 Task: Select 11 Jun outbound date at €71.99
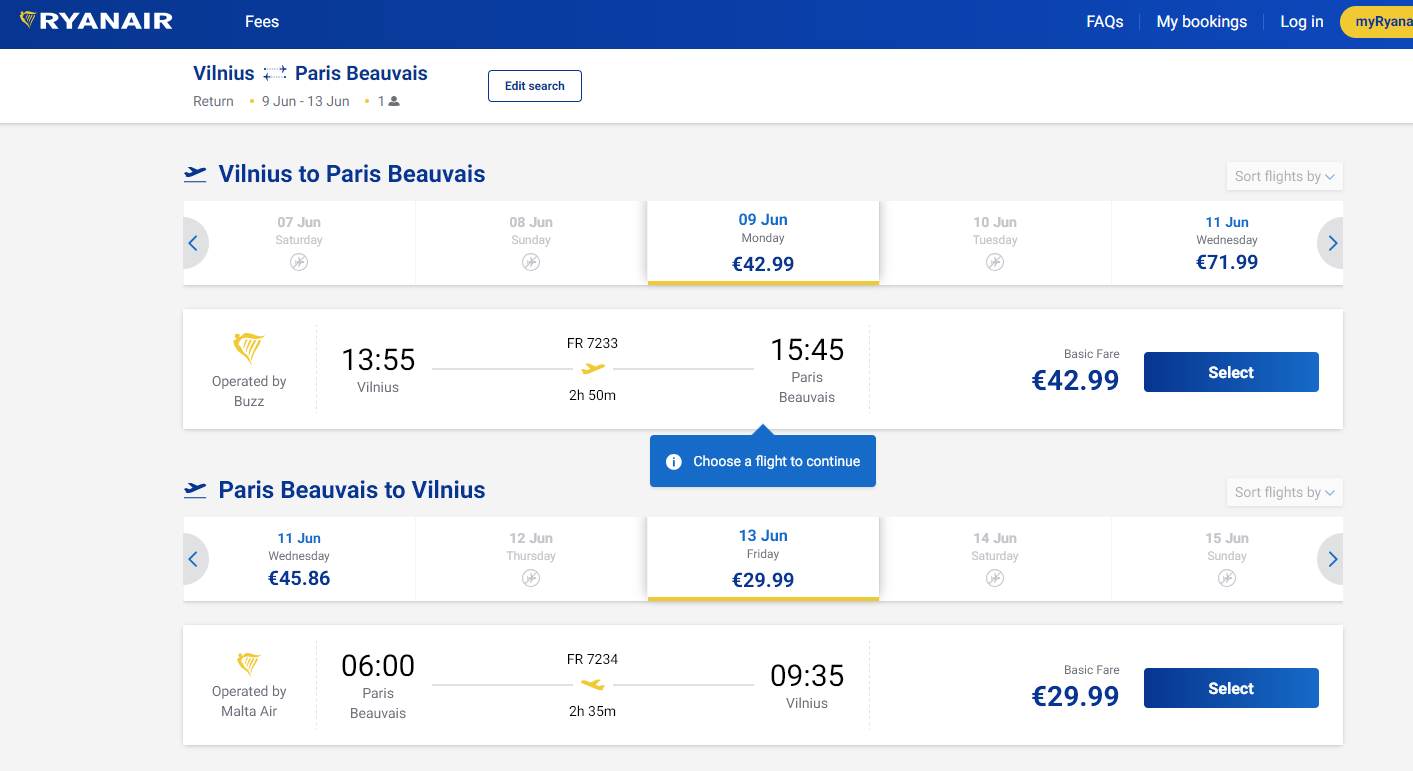click(x=1227, y=243)
